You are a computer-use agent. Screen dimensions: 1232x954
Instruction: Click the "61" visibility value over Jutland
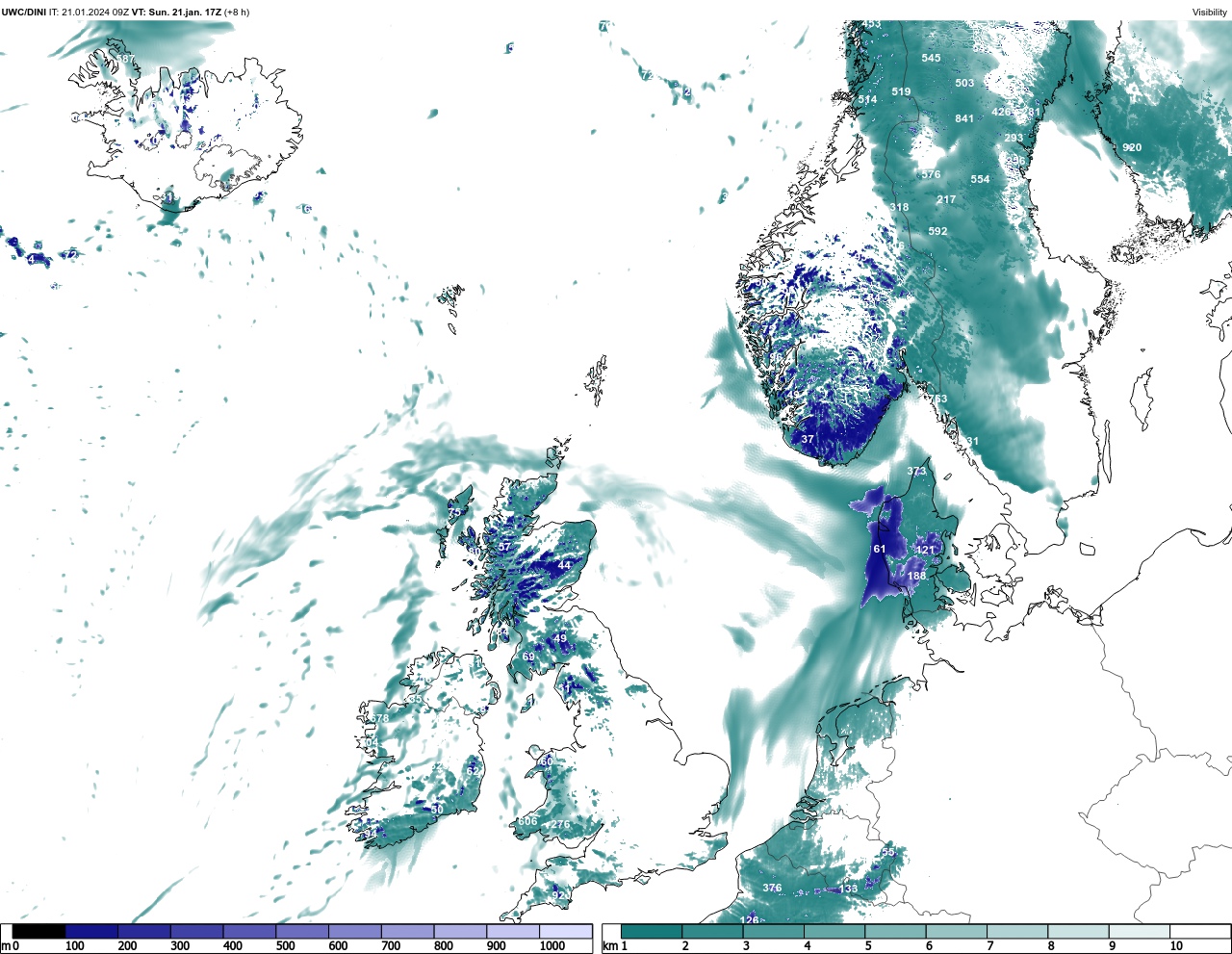[x=880, y=549]
